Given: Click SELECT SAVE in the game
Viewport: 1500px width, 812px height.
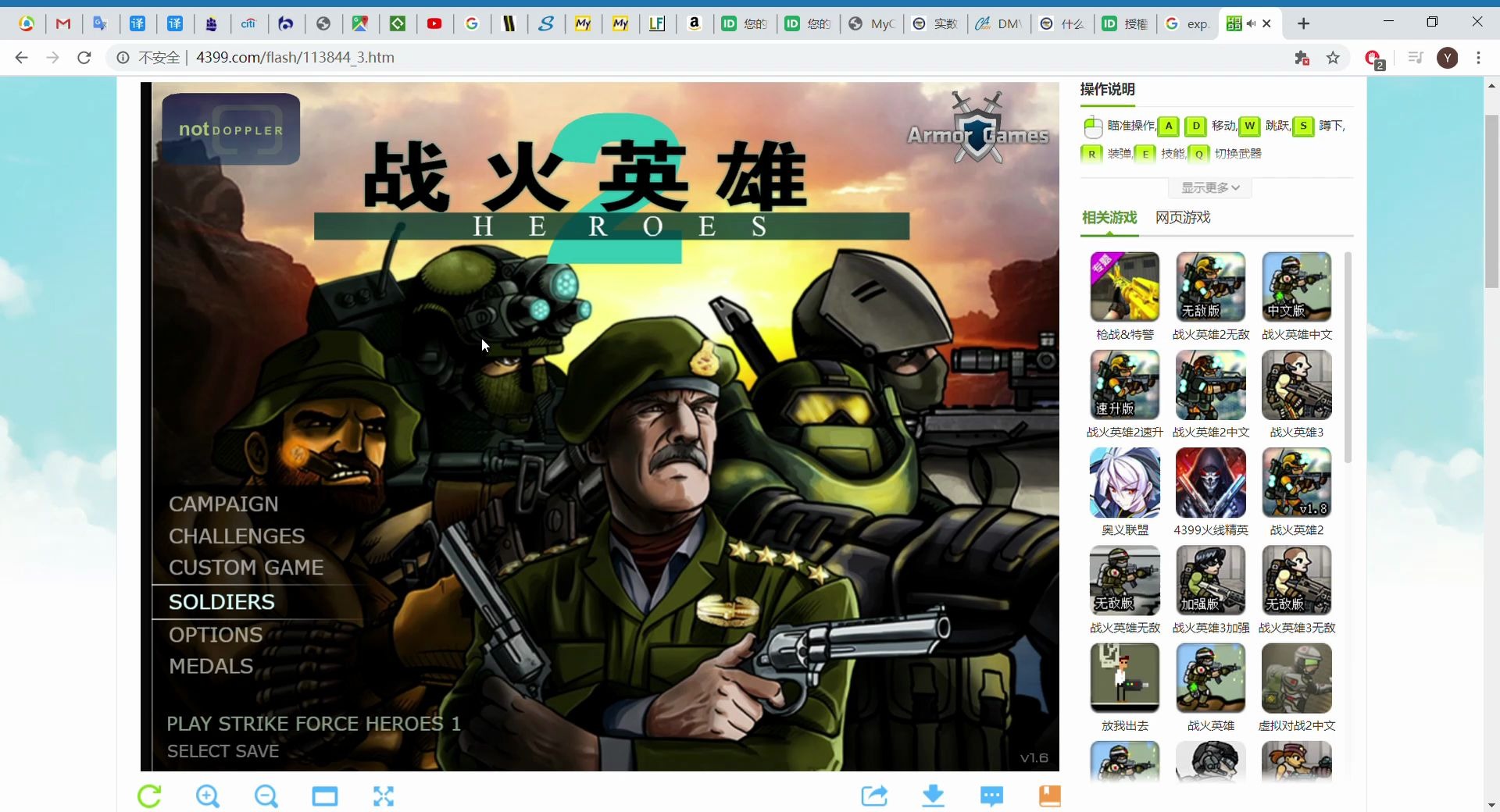Looking at the screenshot, I should [x=223, y=751].
